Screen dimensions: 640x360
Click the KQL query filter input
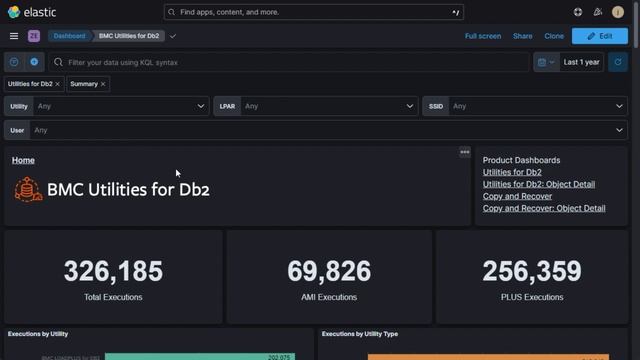coord(289,62)
